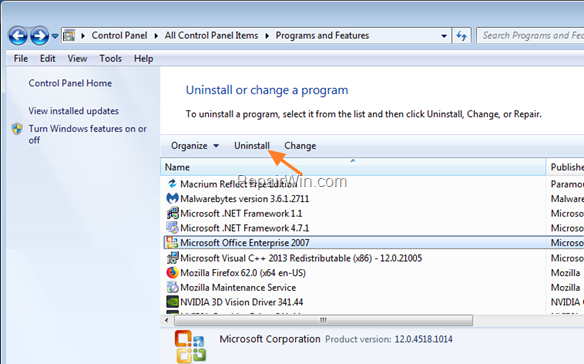The width and height of the screenshot is (584, 364).
Task: Click the horizontal scrollbar thumb
Action: pos(323,320)
